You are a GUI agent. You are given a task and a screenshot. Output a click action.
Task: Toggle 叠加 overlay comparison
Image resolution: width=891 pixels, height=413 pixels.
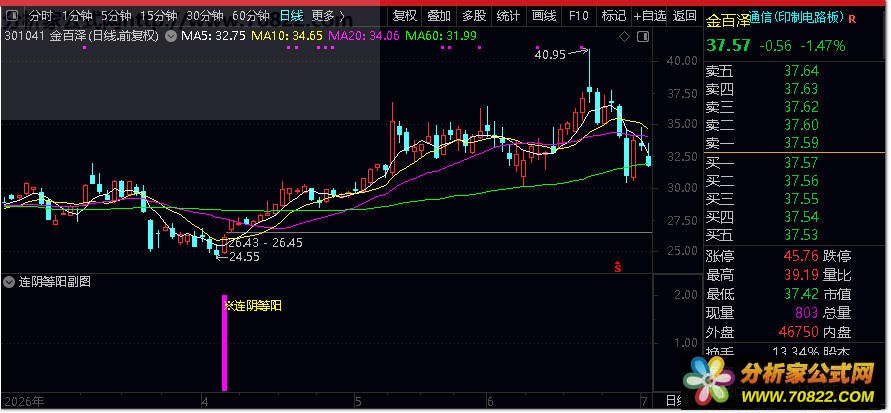tap(439, 16)
